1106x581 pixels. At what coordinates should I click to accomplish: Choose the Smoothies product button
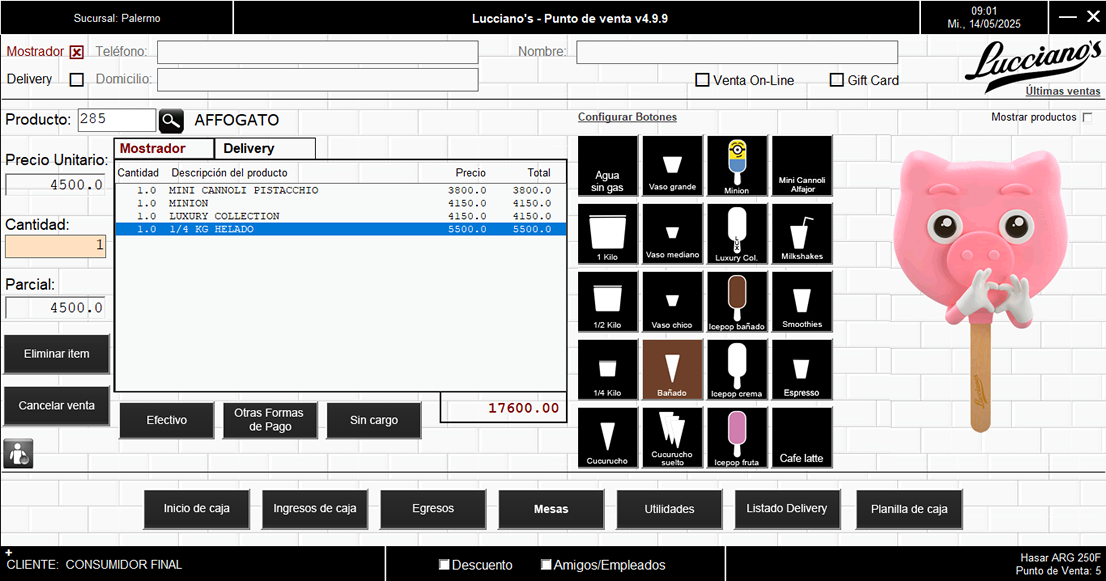point(802,301)
